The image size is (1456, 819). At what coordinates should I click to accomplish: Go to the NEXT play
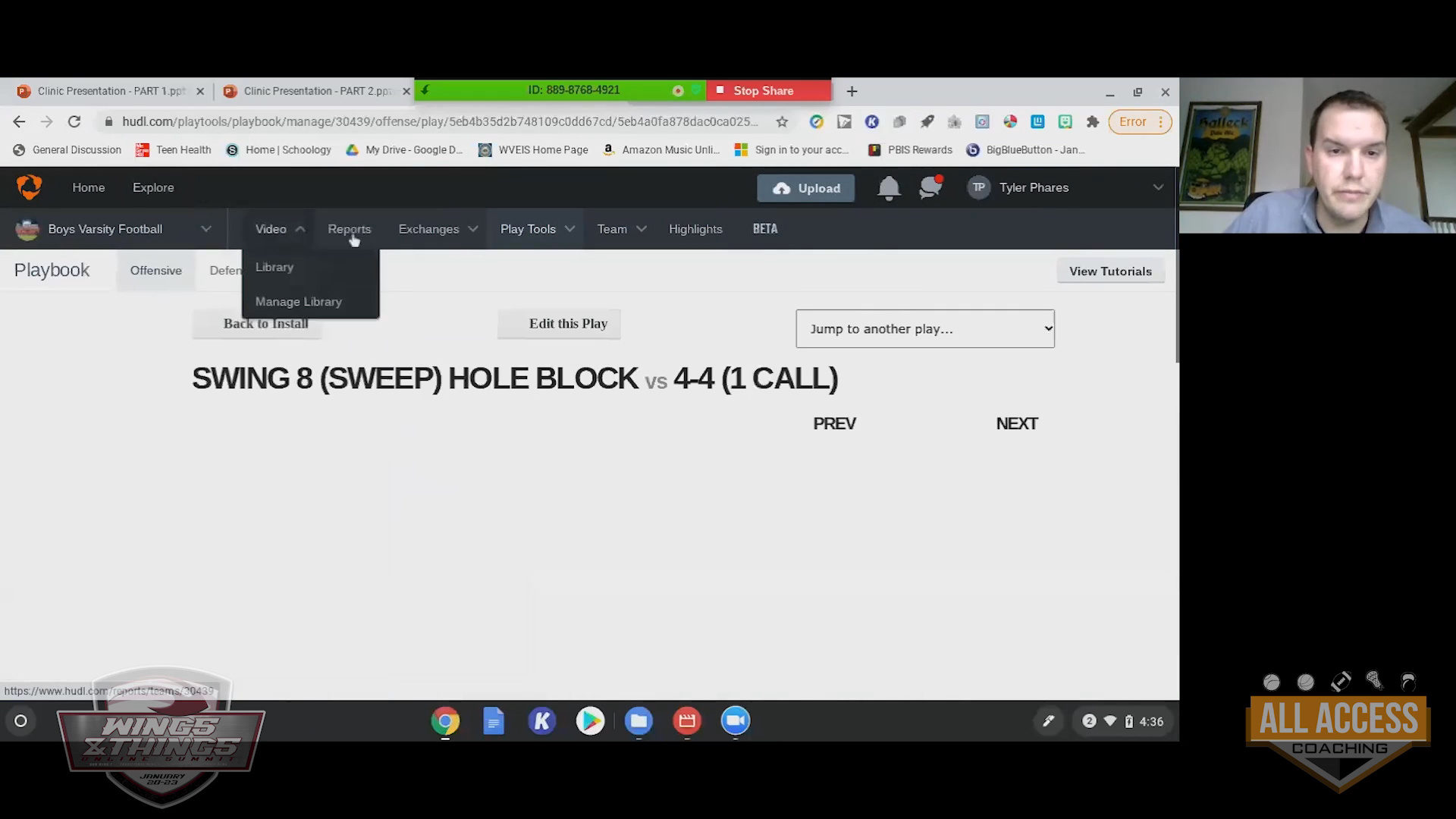point(1016,424)
